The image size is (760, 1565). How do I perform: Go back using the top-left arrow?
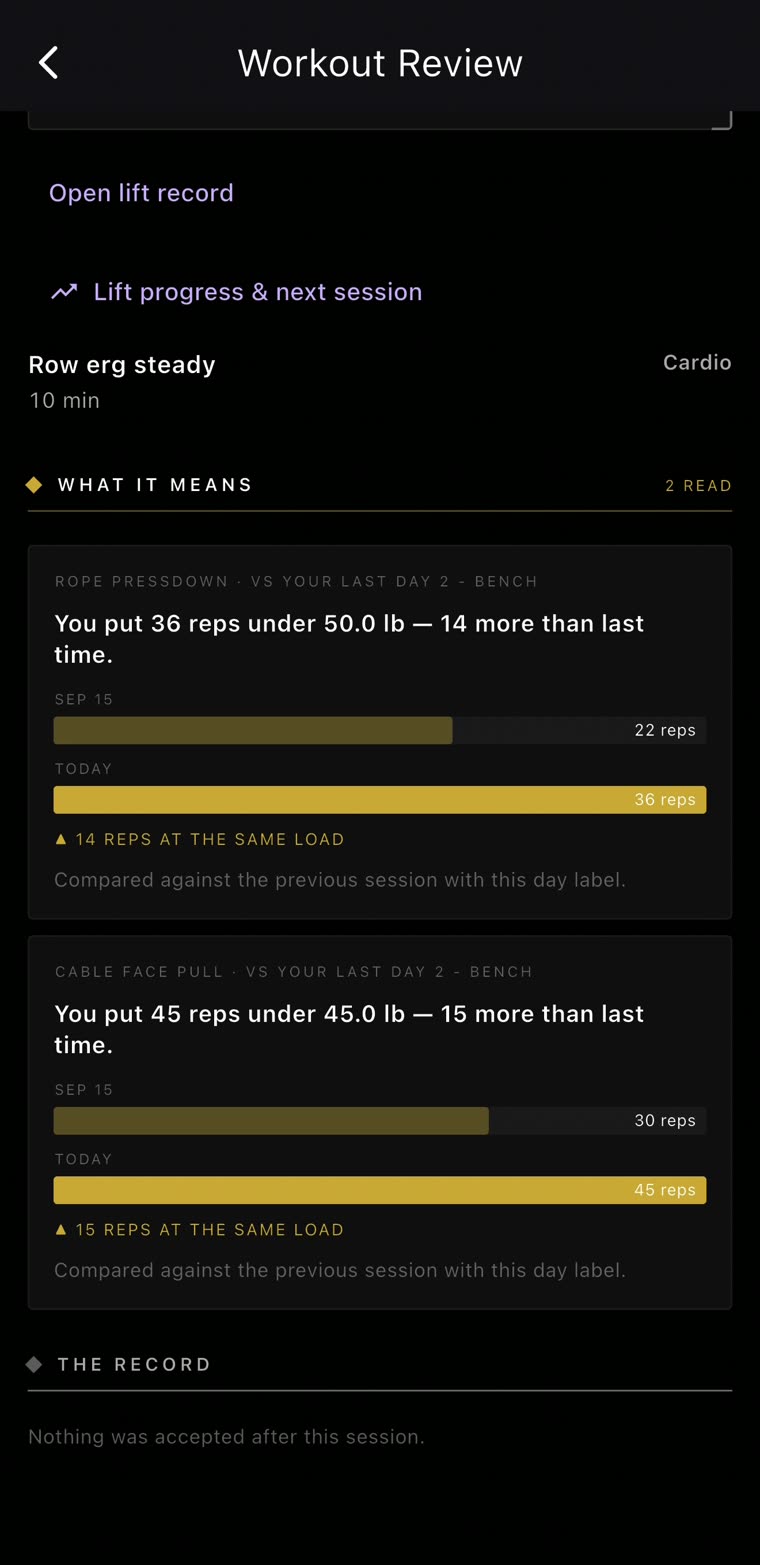click(x=48, y=62)
